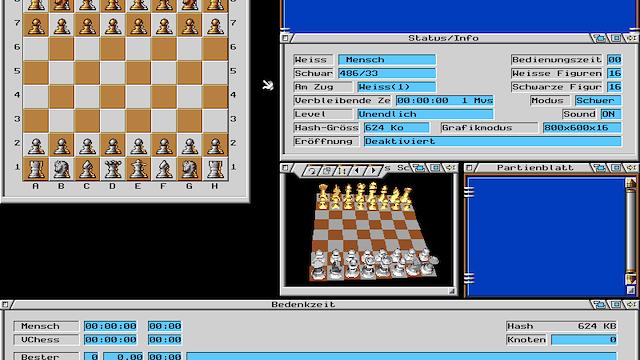Click the Weiss label in Status/Info
The width and height of the screenshot is (640, 360).
(313, 60)
